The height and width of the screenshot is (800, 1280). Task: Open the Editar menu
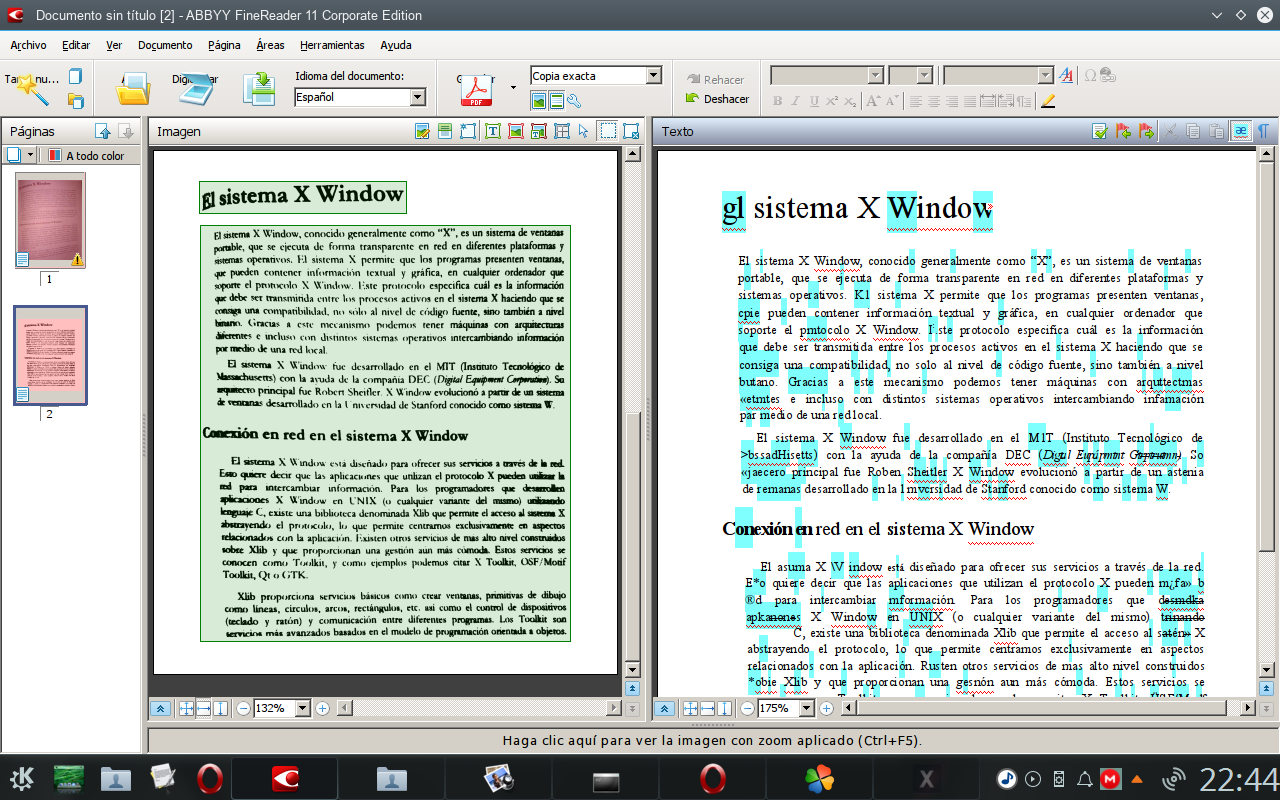pyautogui.click(x=76, y=45)
